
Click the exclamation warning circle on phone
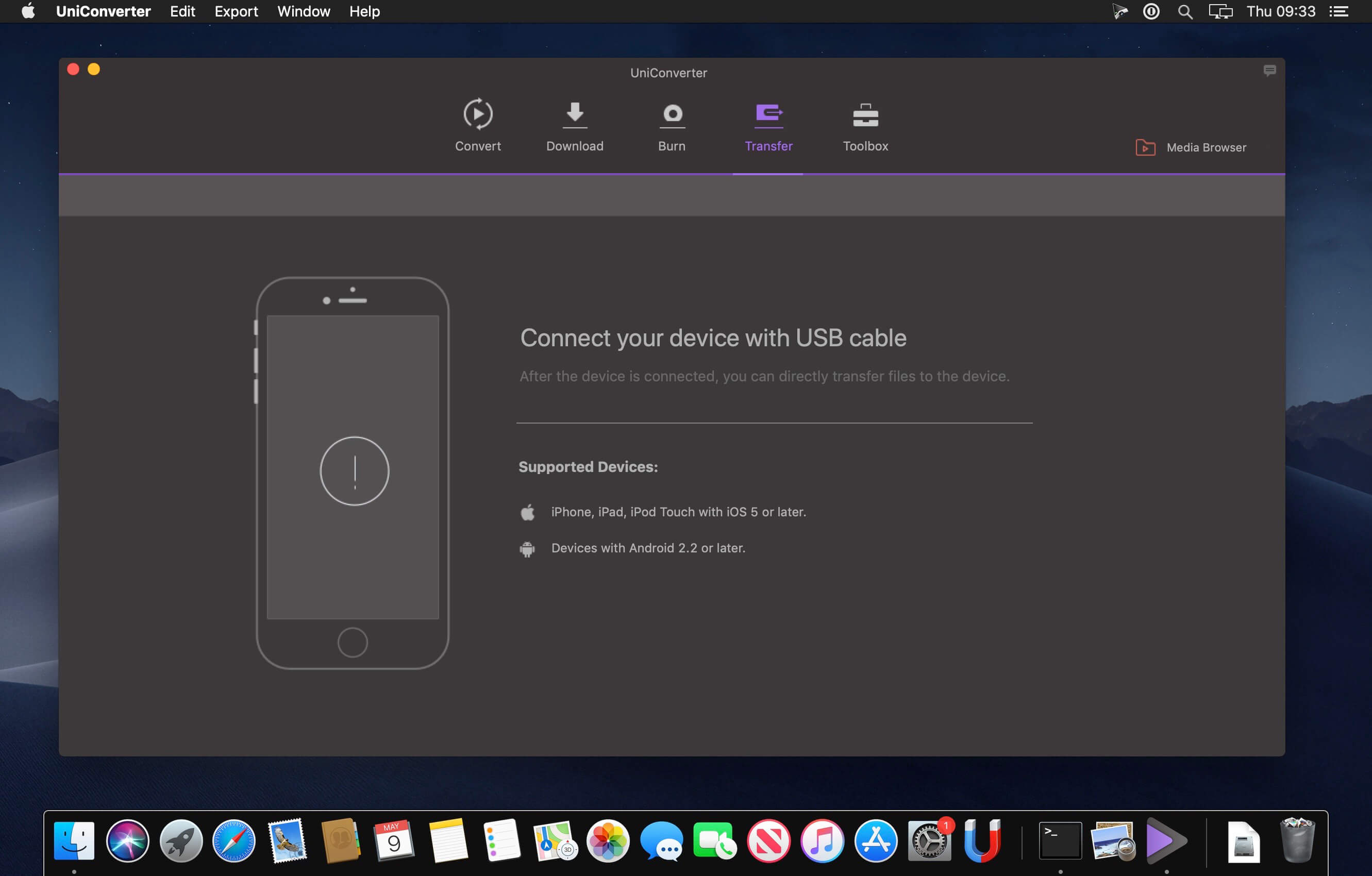(355, 471)
